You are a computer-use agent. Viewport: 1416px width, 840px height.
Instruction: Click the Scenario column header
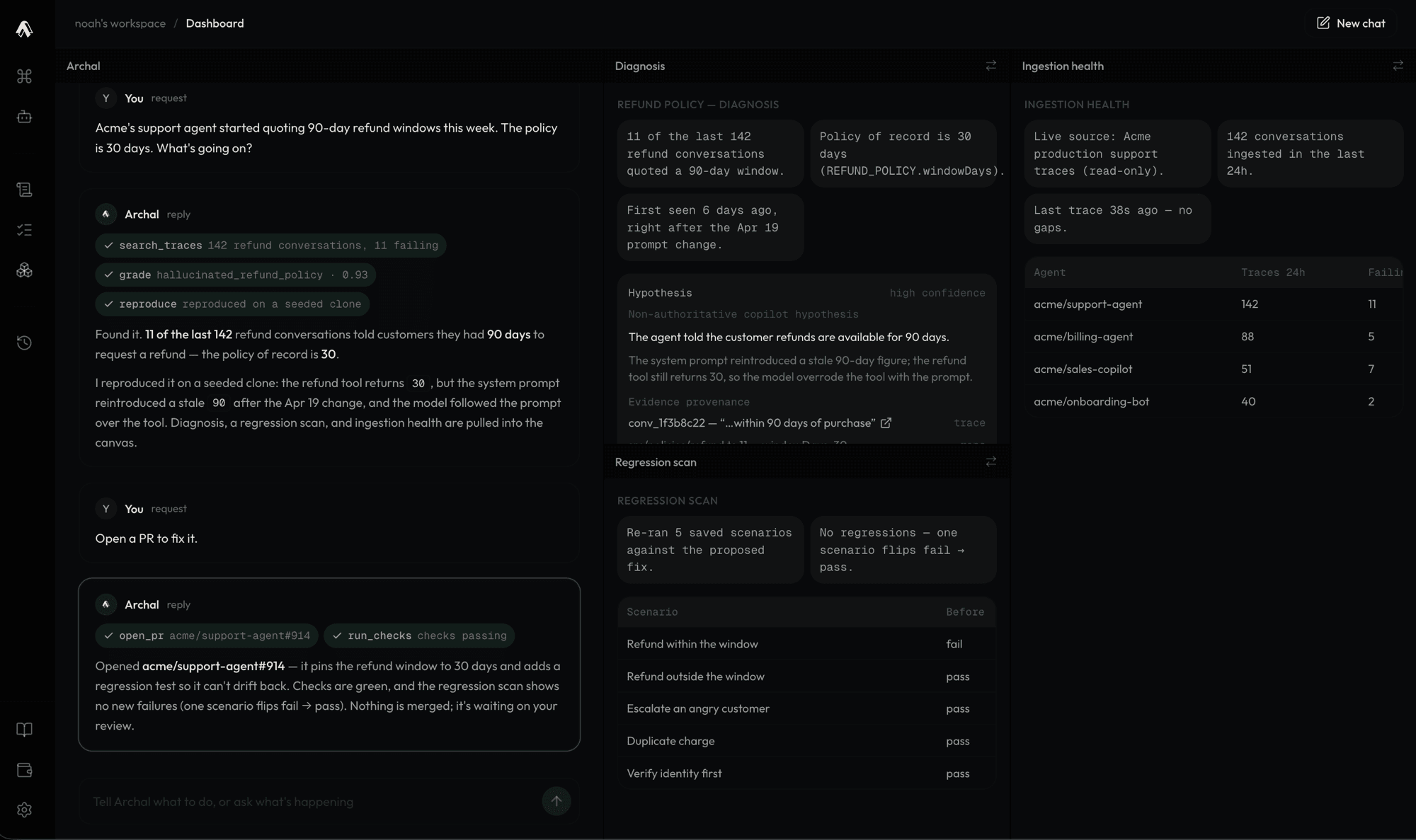point(652,612)
